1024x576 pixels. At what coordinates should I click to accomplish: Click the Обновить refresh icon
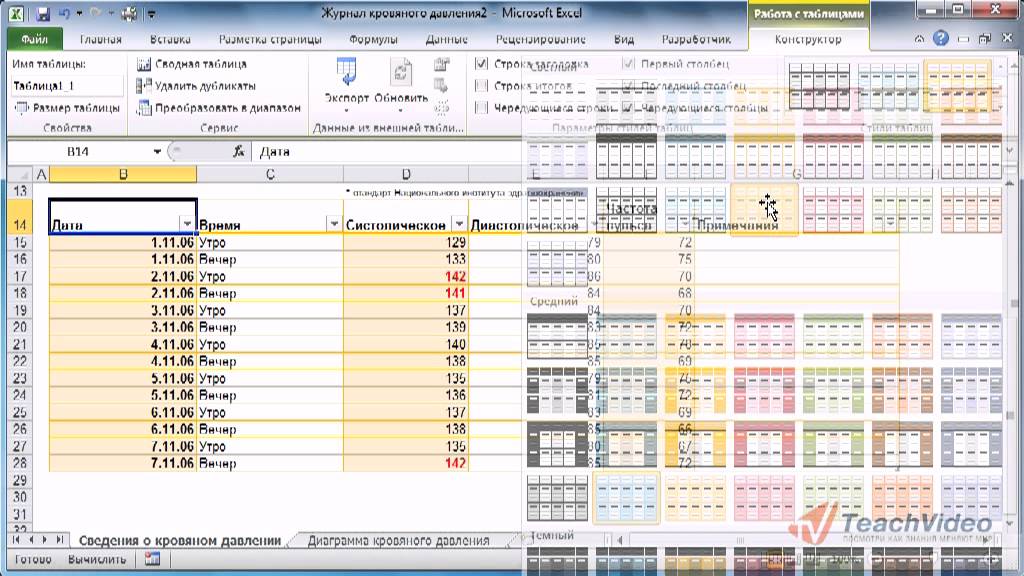pos(401,72)
